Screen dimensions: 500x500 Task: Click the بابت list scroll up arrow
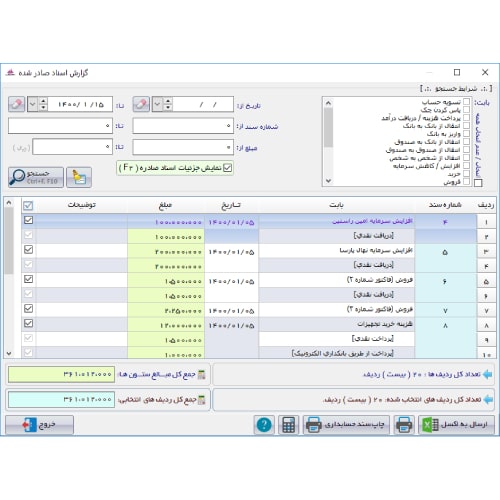(328, 103)
